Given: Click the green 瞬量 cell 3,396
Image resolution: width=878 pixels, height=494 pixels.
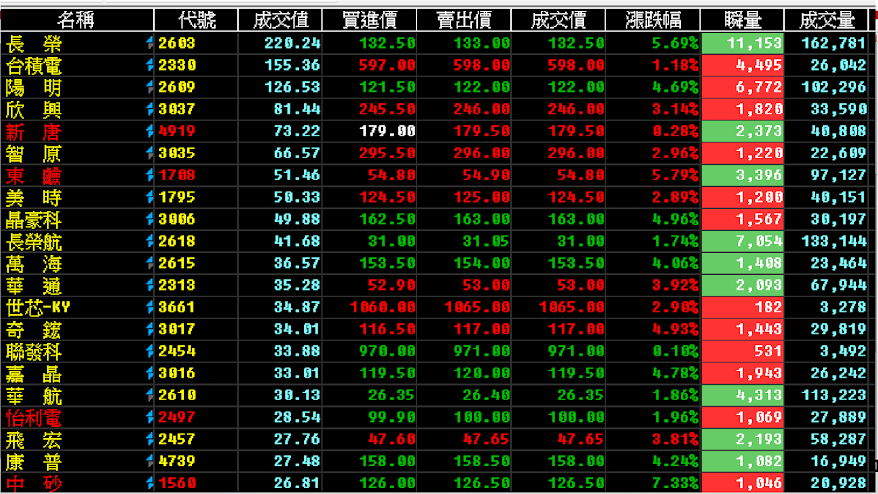Looking at the screenshot, I should [x=742, y=175].
